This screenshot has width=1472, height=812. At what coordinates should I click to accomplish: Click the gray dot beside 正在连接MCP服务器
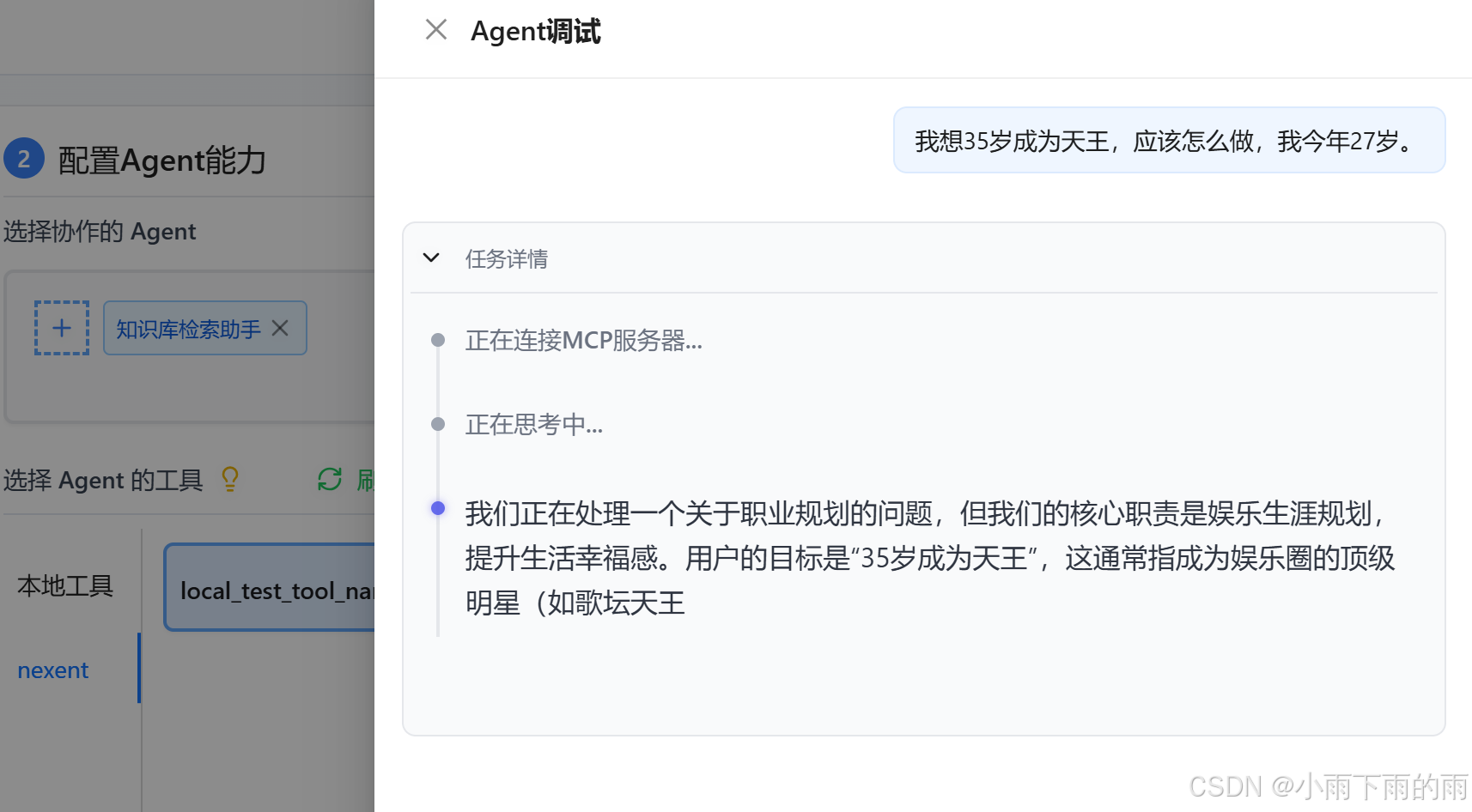point(437,340)
